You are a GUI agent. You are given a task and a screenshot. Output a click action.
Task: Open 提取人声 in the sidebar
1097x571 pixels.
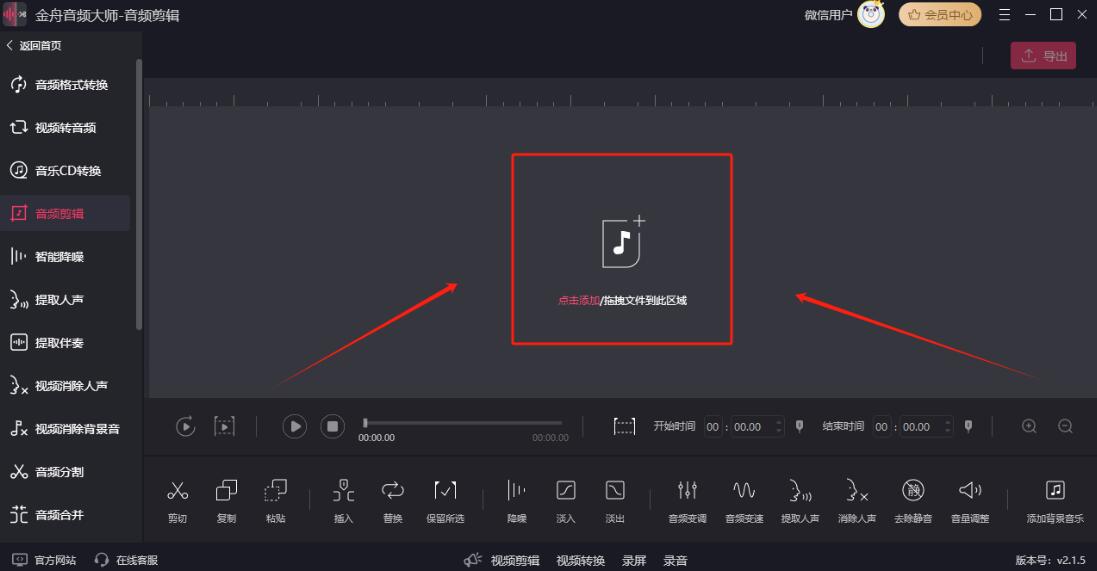(65, 299)
